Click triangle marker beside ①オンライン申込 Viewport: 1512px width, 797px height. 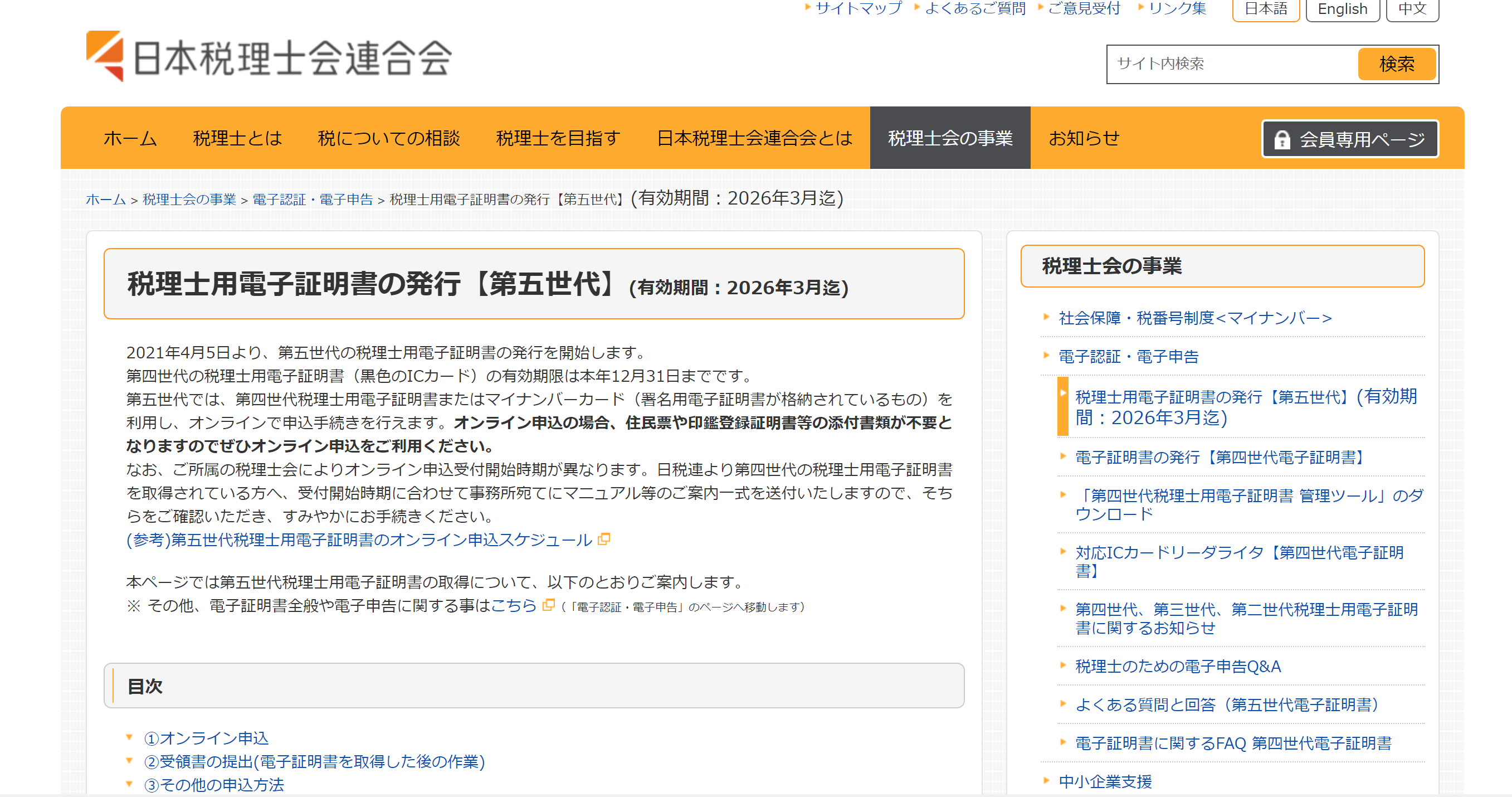(x=130, y=738)
